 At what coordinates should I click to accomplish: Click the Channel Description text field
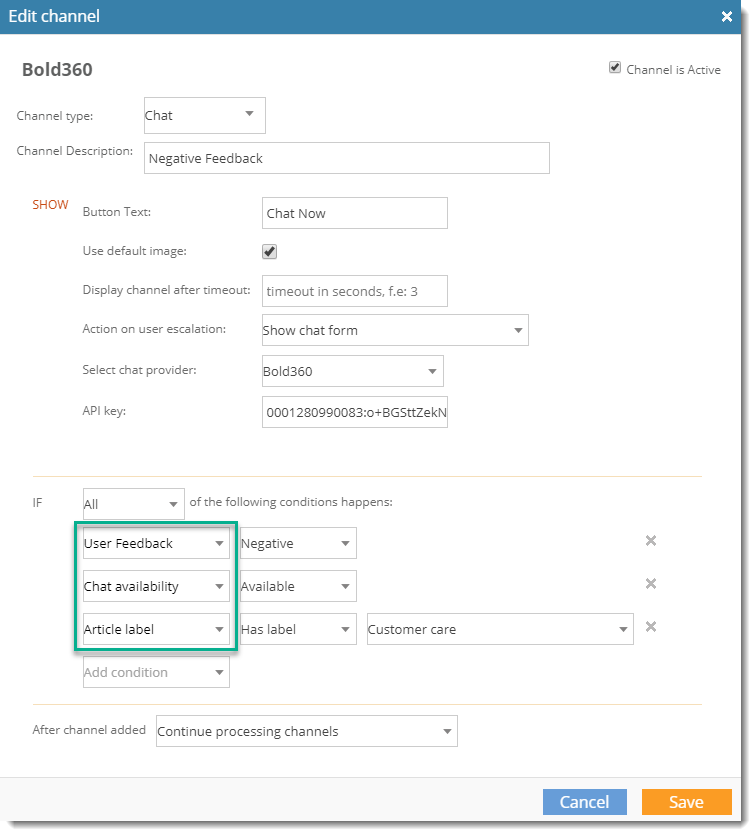pos(346,158)
